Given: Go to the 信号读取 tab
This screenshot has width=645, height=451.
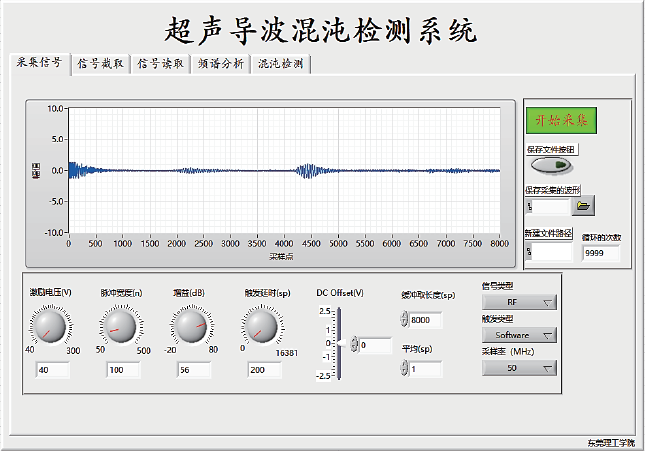Looking at the screenshot, I should click(x=160, y=64).
